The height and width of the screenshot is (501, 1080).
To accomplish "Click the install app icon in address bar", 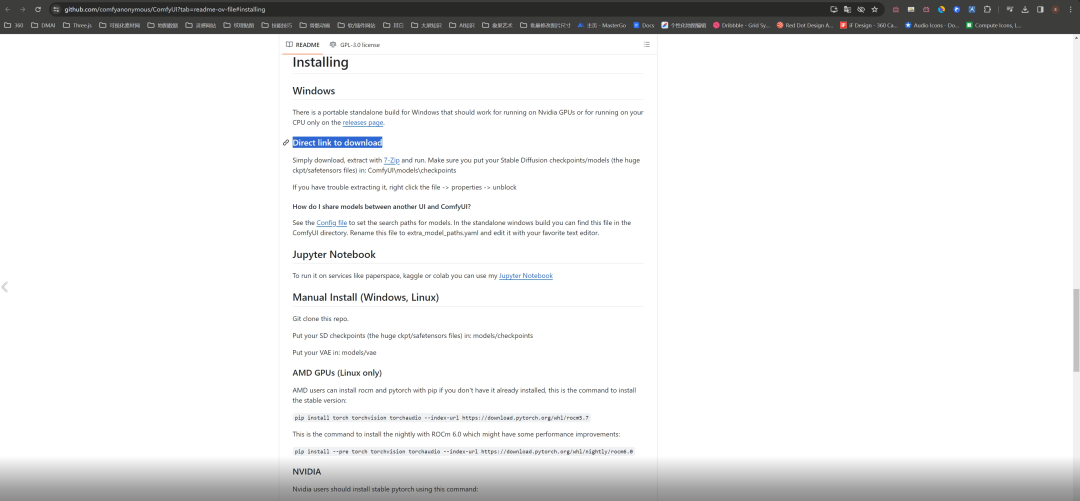I will tap(833, 10).
